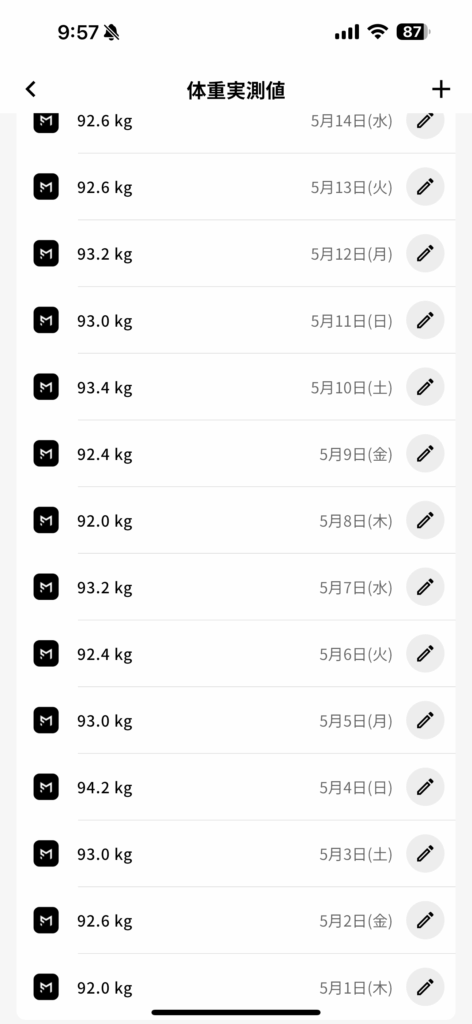Open edit for 5月5日(月) entry

tap(425, 720)
